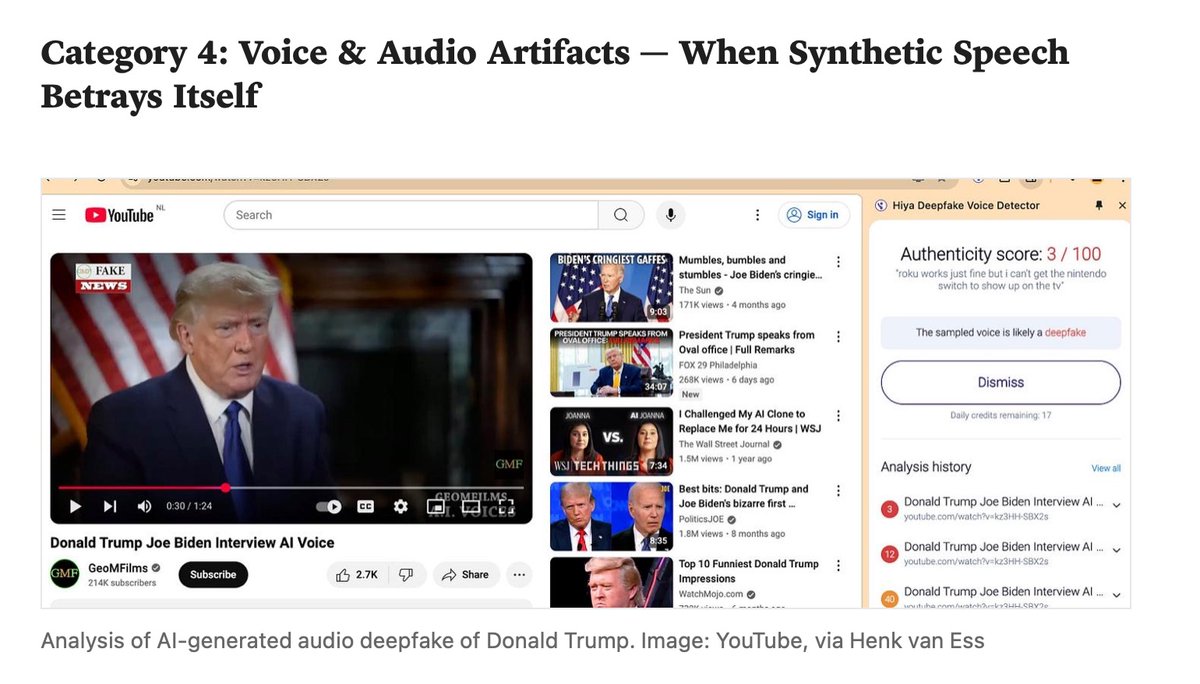Go to YouTube home via logo
Screen dimensions: 1200x684
120,215
